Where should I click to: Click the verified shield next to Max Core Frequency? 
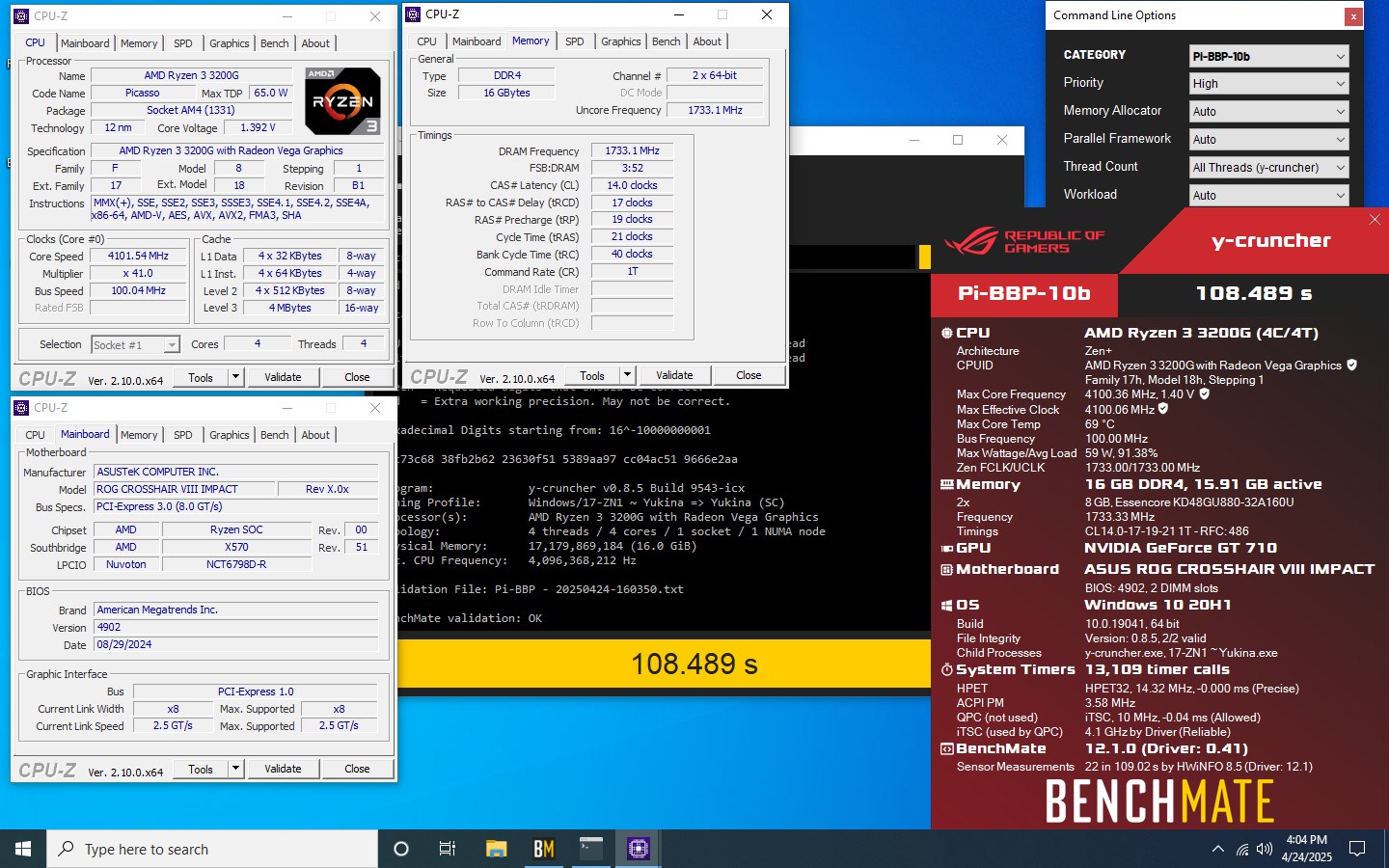(1205, 393)
